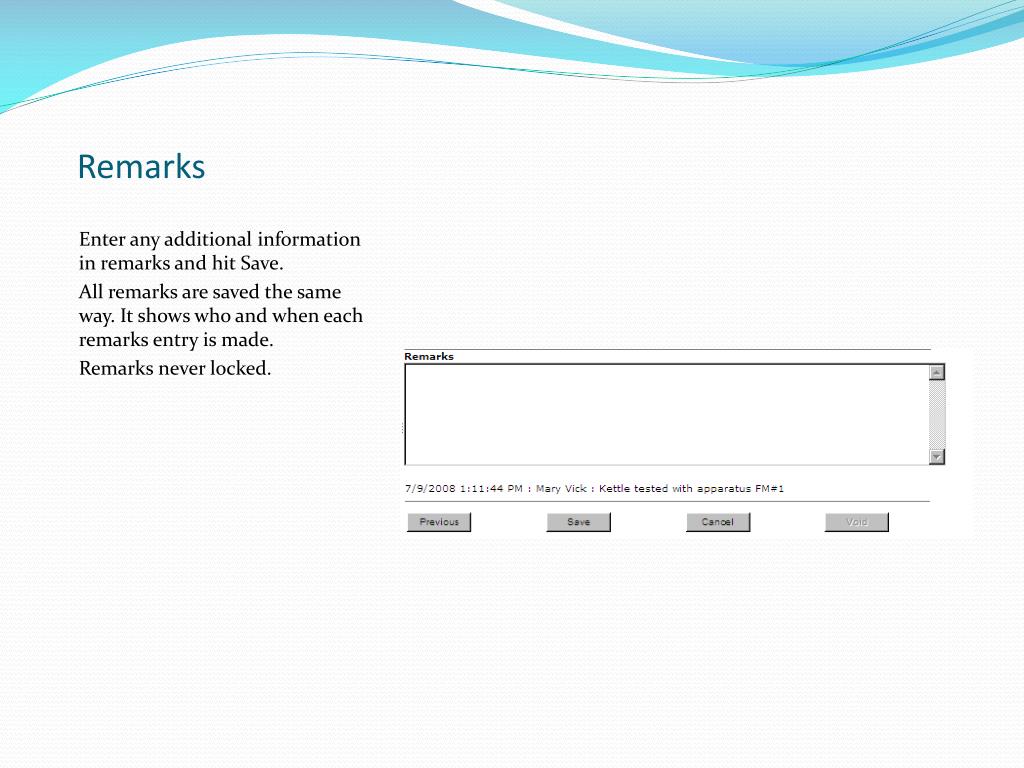Click the Remarks box scrollbar track
The height and width of the screenshot is (768, 1024).
point(937,414)
